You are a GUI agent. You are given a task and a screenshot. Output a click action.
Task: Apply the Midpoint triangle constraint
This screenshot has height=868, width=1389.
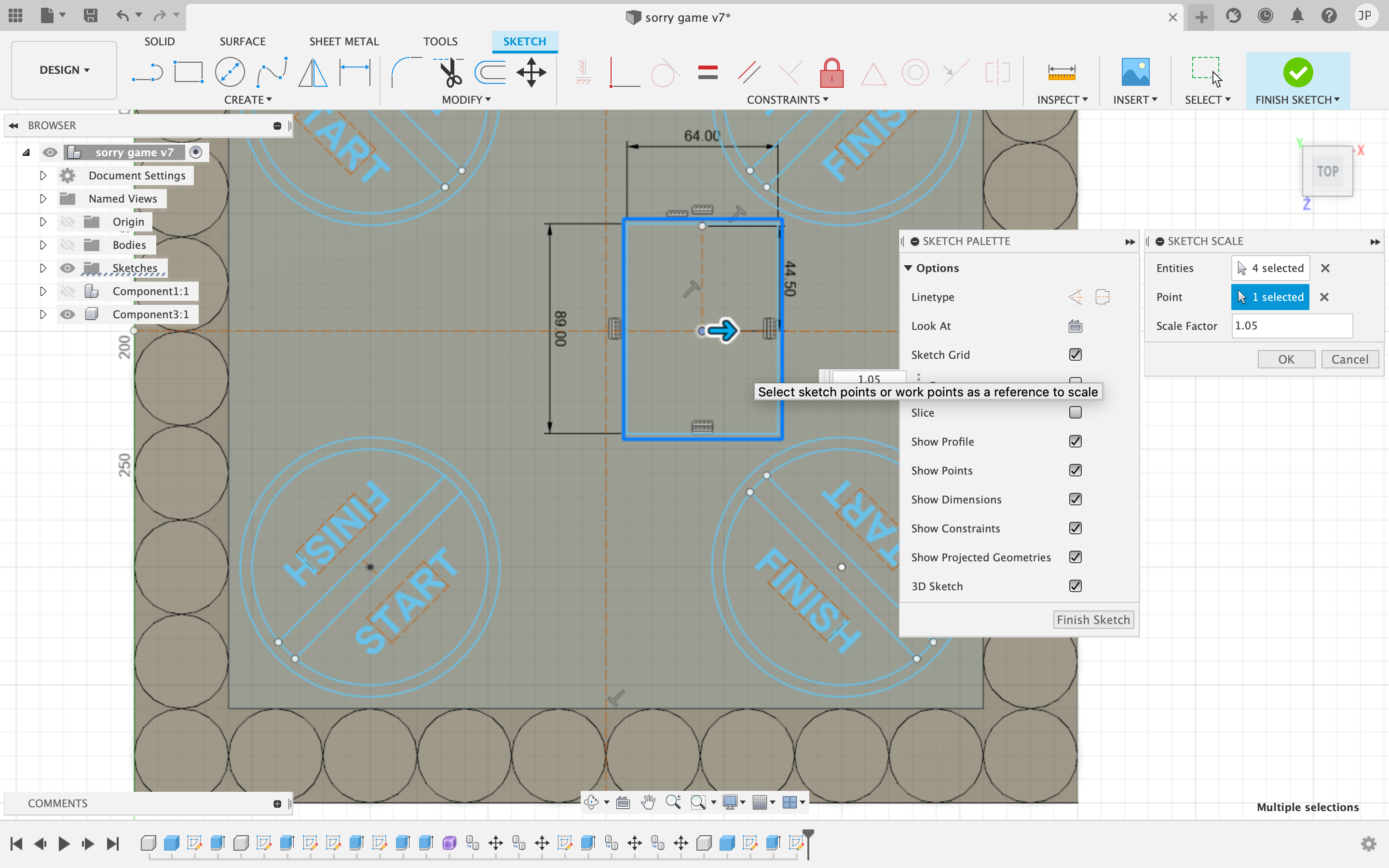click(x=873, y=74)
